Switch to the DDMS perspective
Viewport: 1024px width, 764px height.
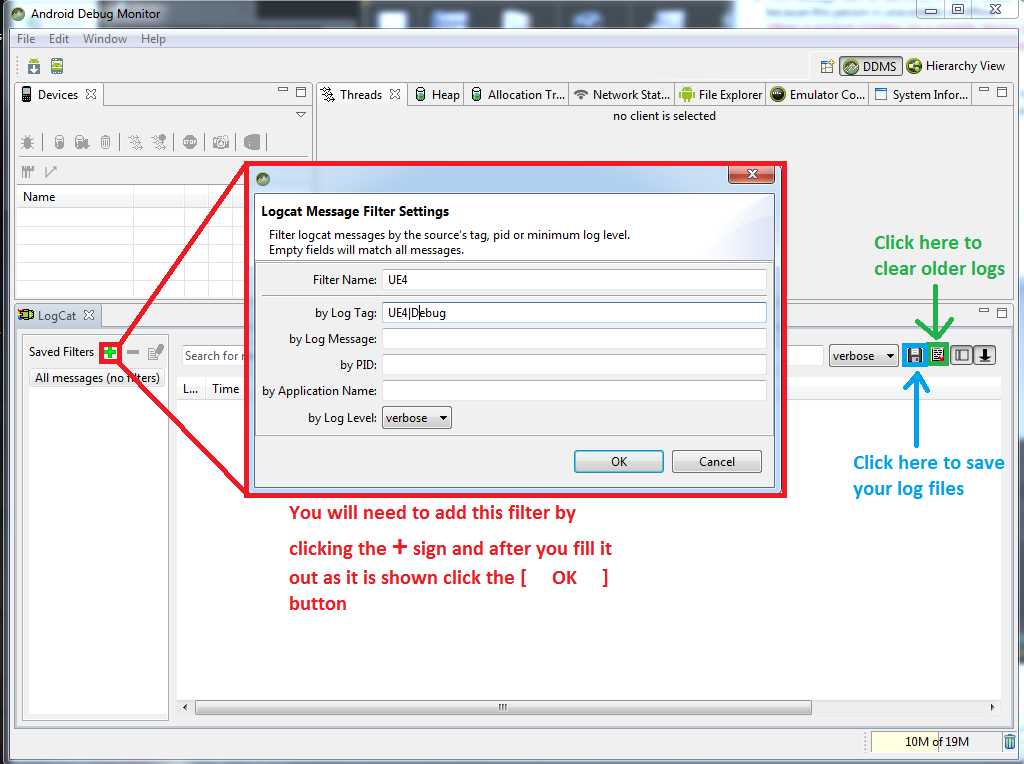[871, 66]
